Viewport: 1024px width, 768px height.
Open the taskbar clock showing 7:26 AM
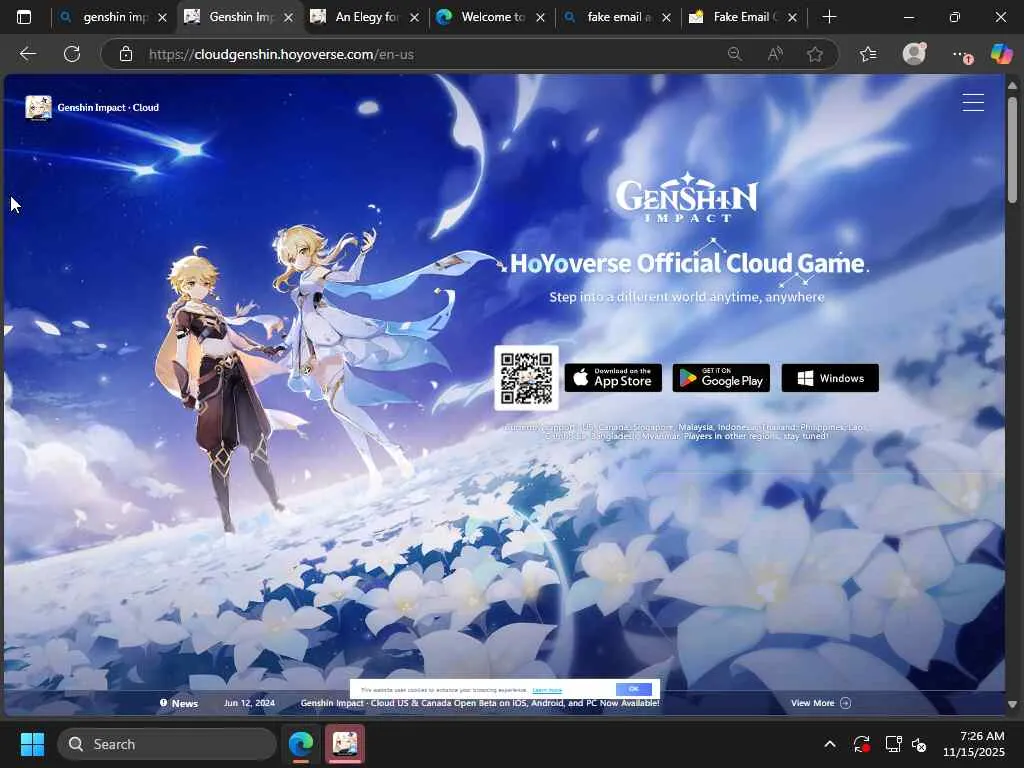pos(974,744)
